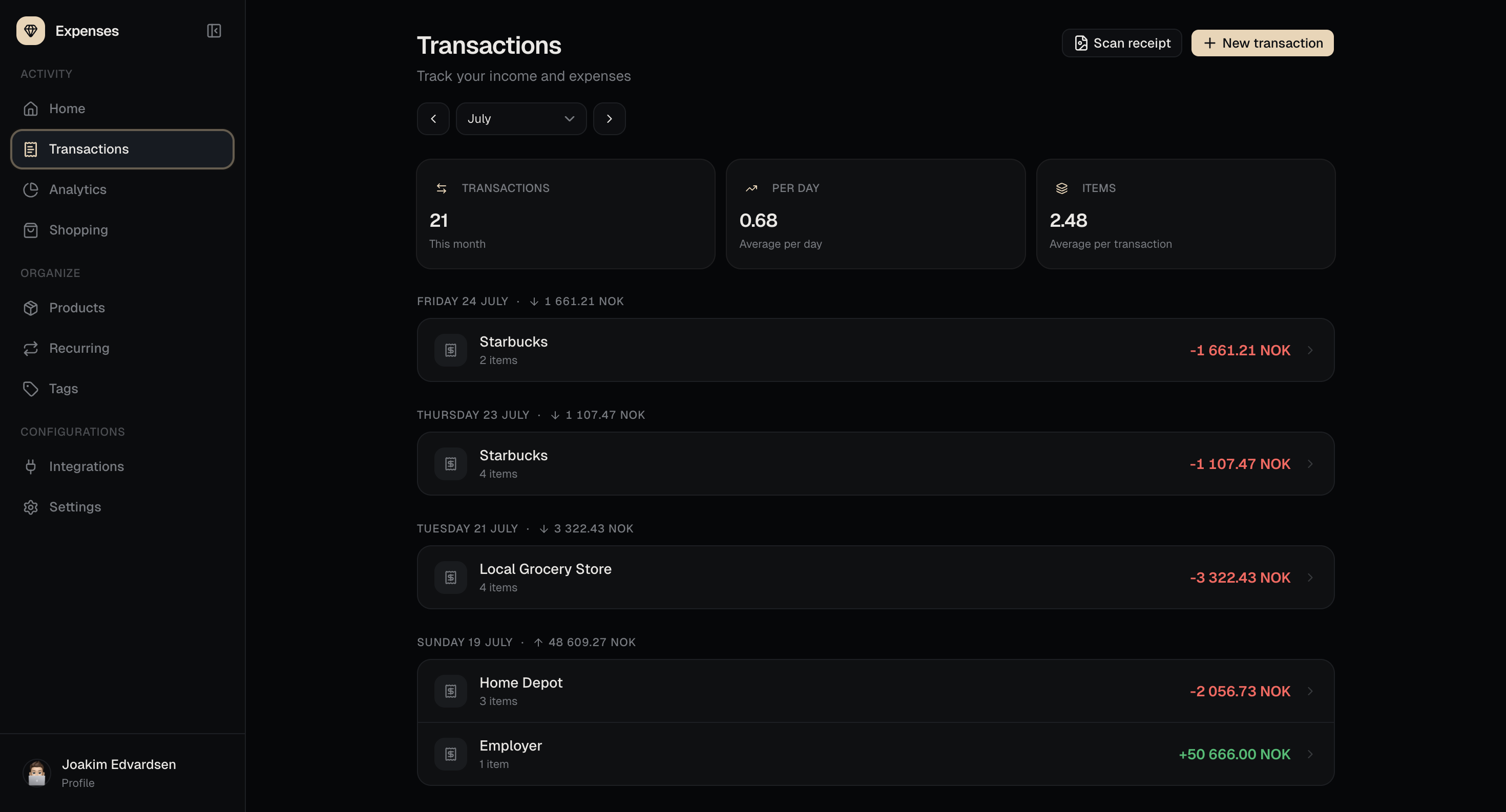The width and height of the screenshot is (1506, 812).
Task: Select Transactions in the sidebar
Action: (122, 149)
